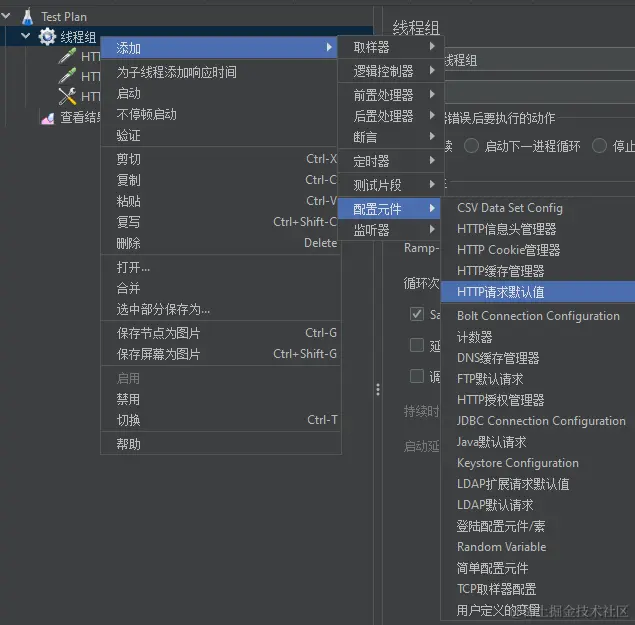The height and width of the screenshot is (625, 635).
Task: Choose 粘贴 (Ctrl-V) menu entry
Action: tap(219, 201)
